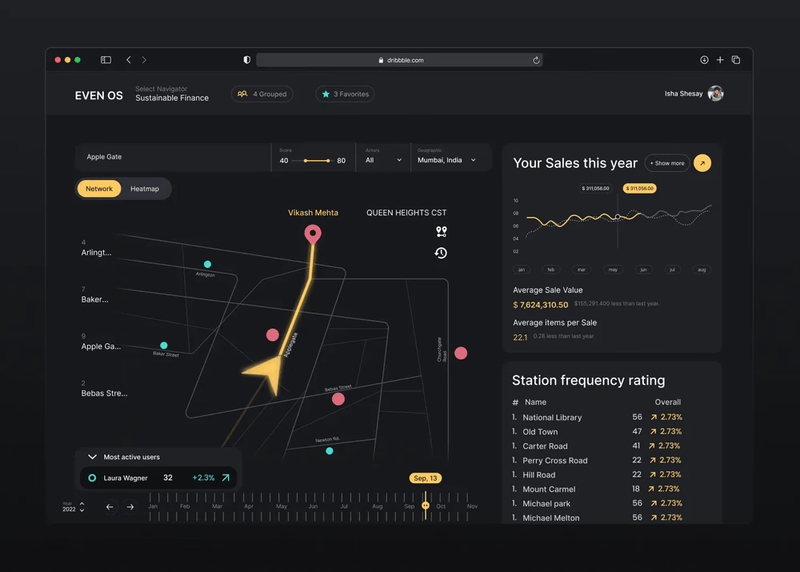This screenshot has width=800, height=572.
Task: Click the Vikash Mehta map pin
Action: coord(313,234)
